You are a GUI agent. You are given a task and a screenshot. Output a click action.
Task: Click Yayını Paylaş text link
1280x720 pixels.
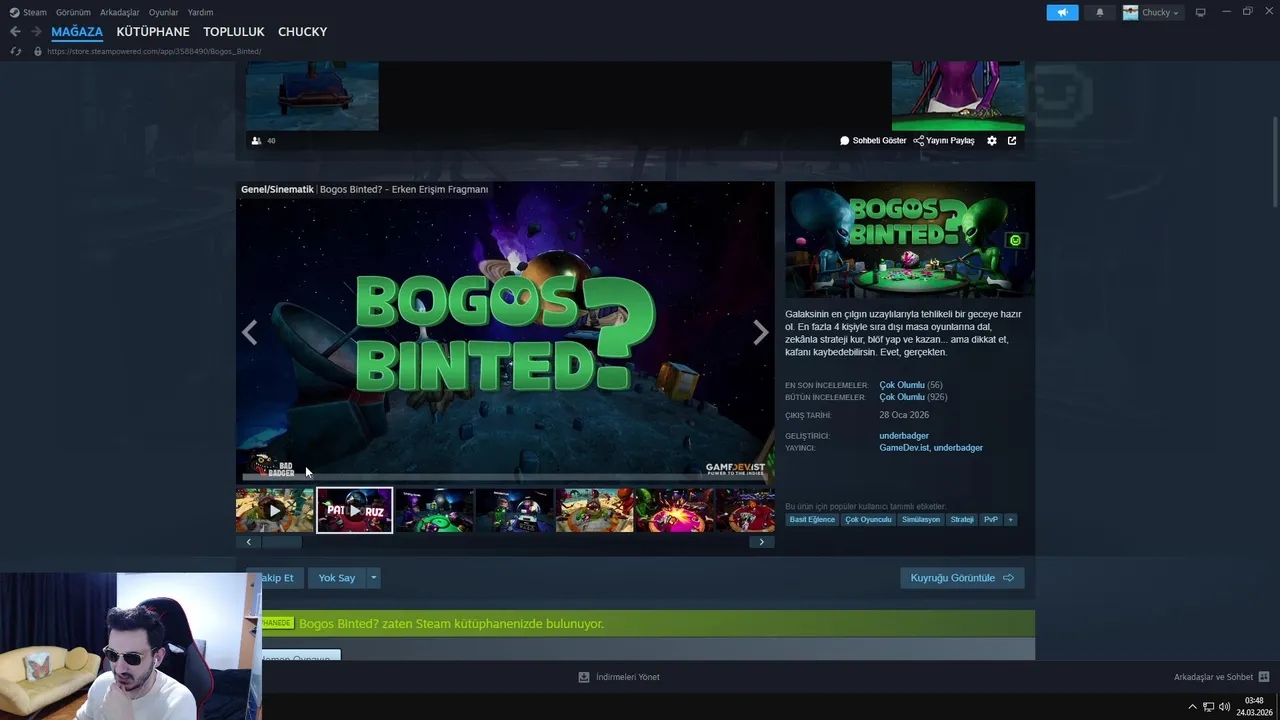950,141
